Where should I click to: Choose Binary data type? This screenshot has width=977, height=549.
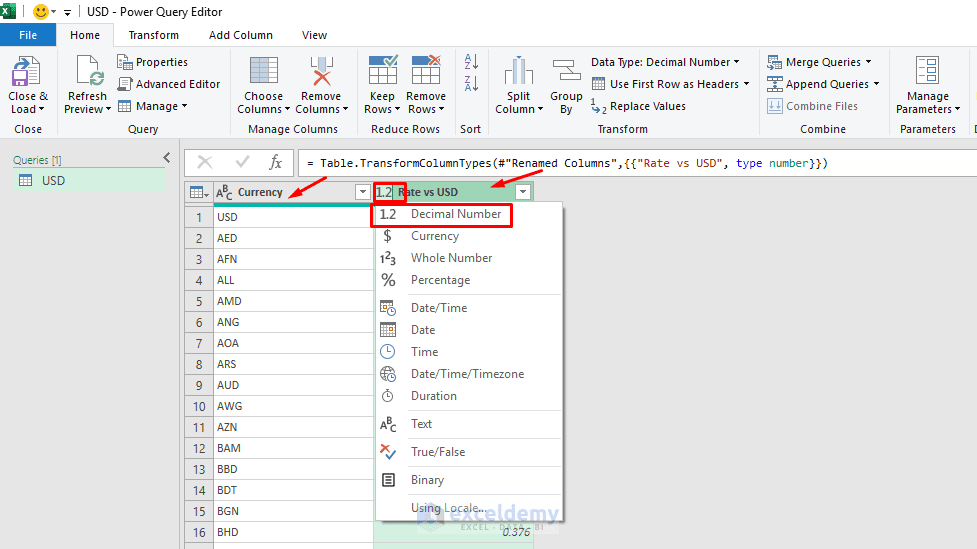coord(469,480)
